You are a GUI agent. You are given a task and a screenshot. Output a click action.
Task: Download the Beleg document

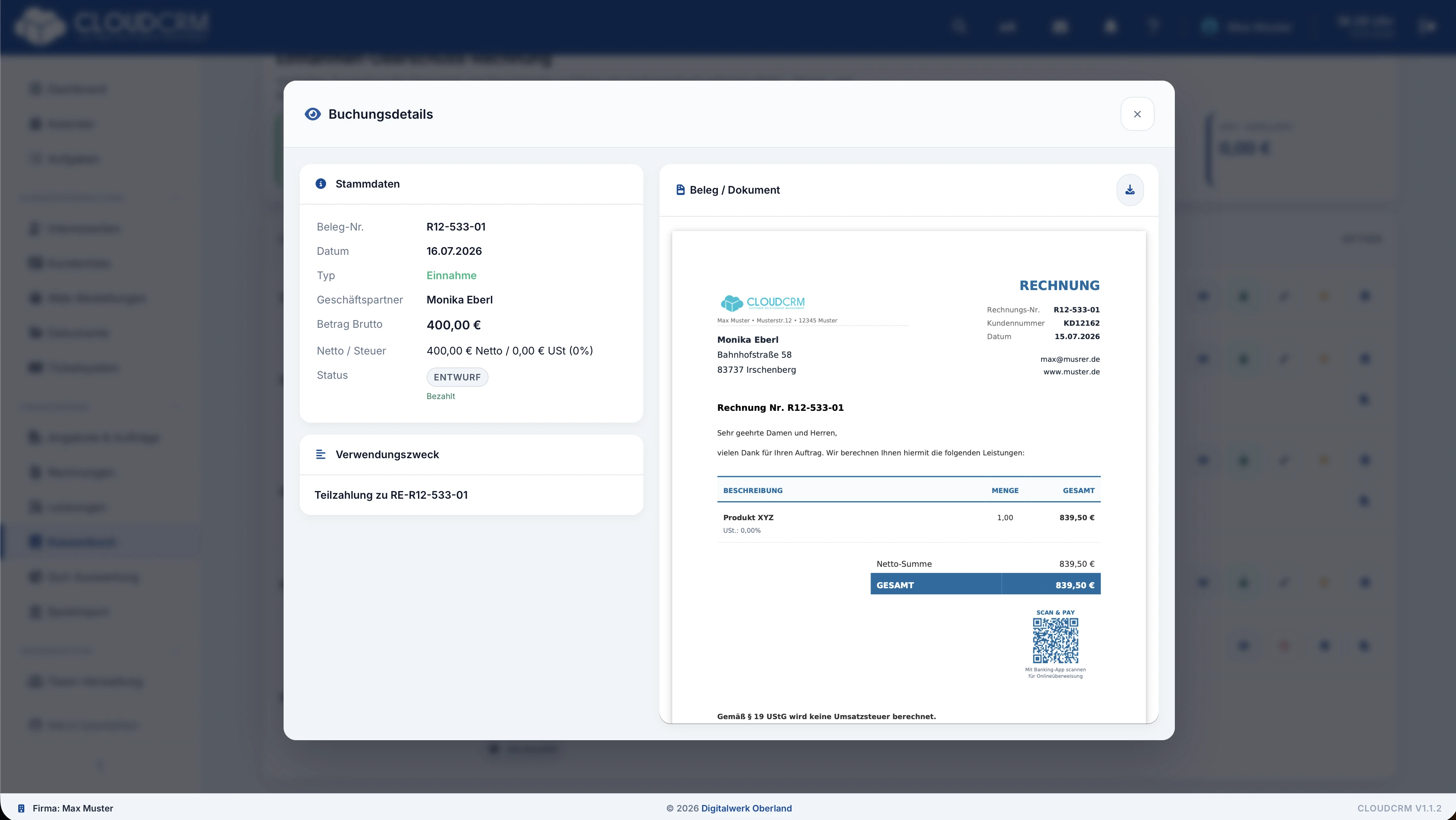point(1130,190)
